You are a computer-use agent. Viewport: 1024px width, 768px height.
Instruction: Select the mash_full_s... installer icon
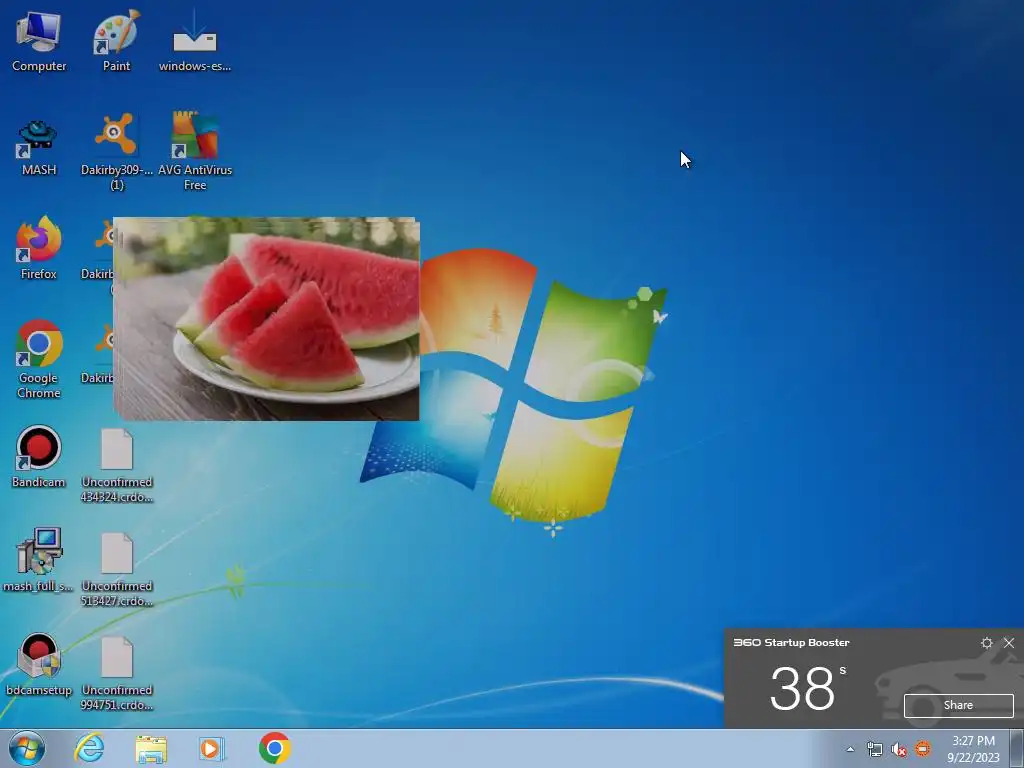pos(39,560)
